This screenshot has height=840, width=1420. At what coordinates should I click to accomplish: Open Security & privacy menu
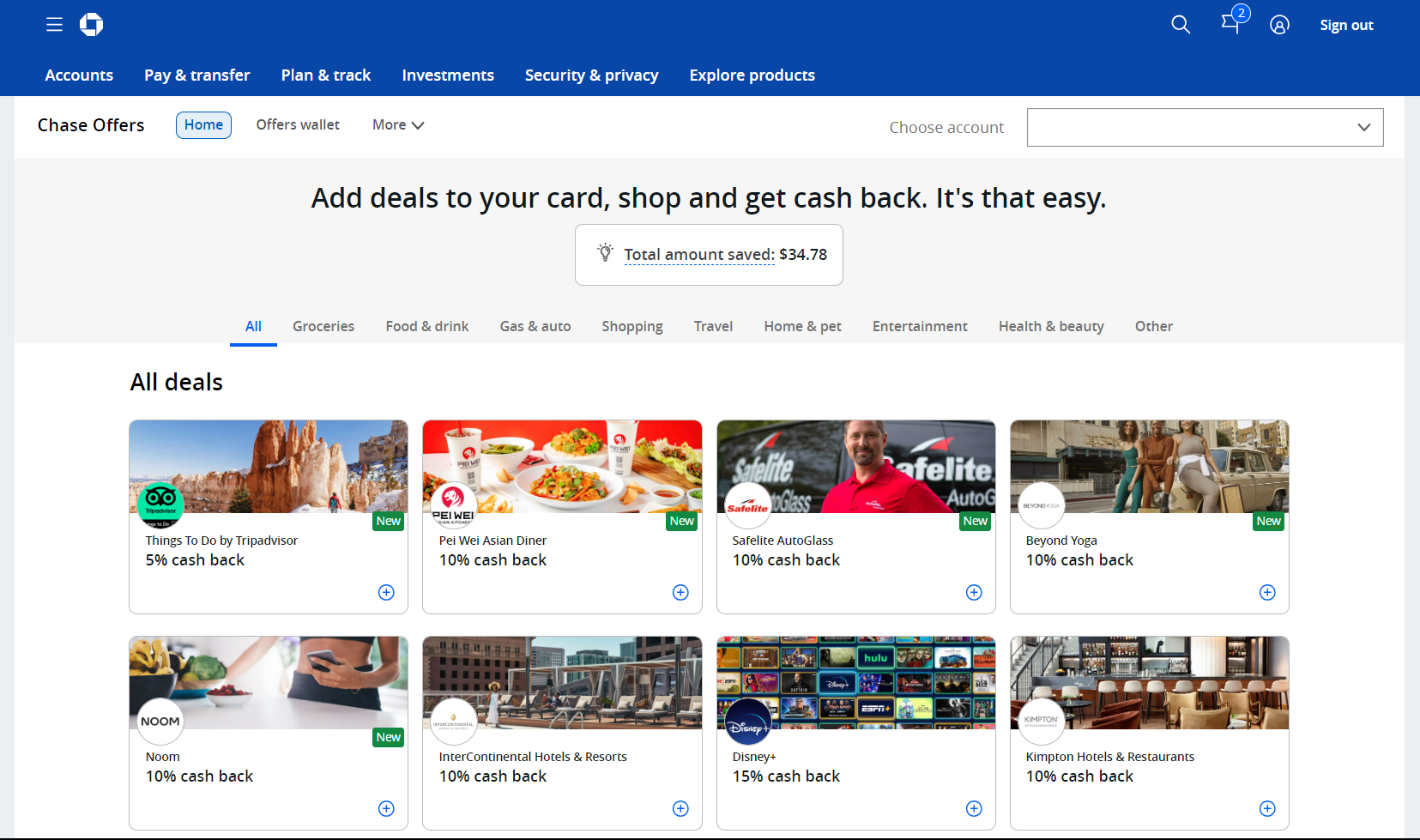click(x=592, y=75)
